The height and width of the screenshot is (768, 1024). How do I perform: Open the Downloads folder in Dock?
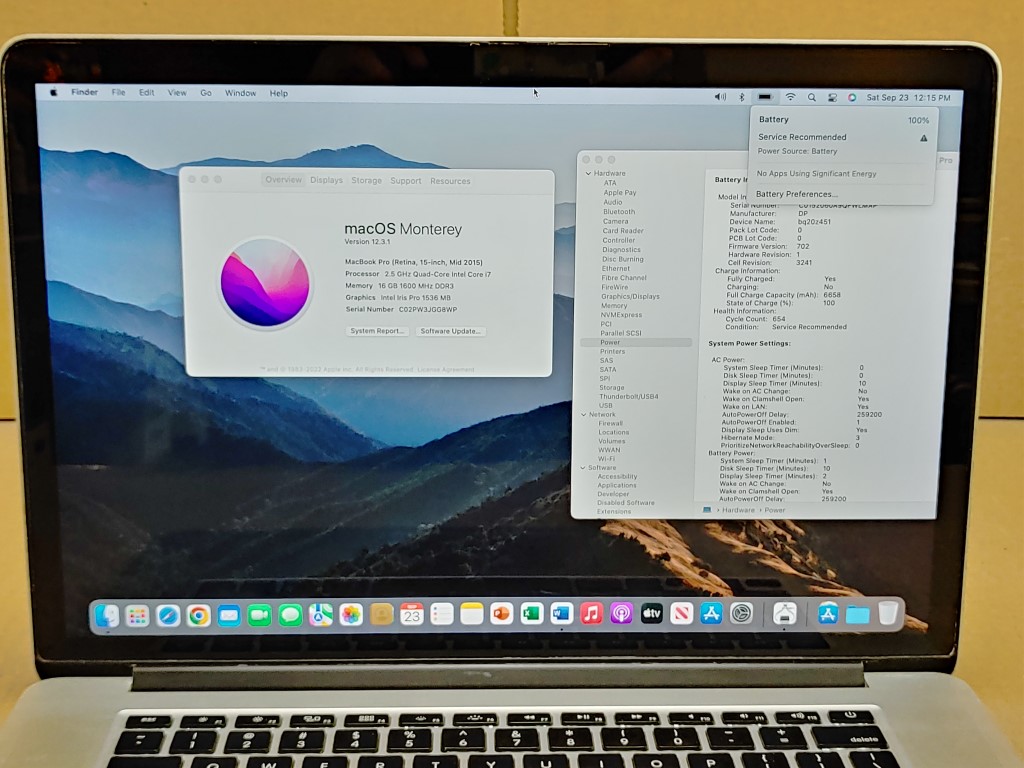coord(857,615)
